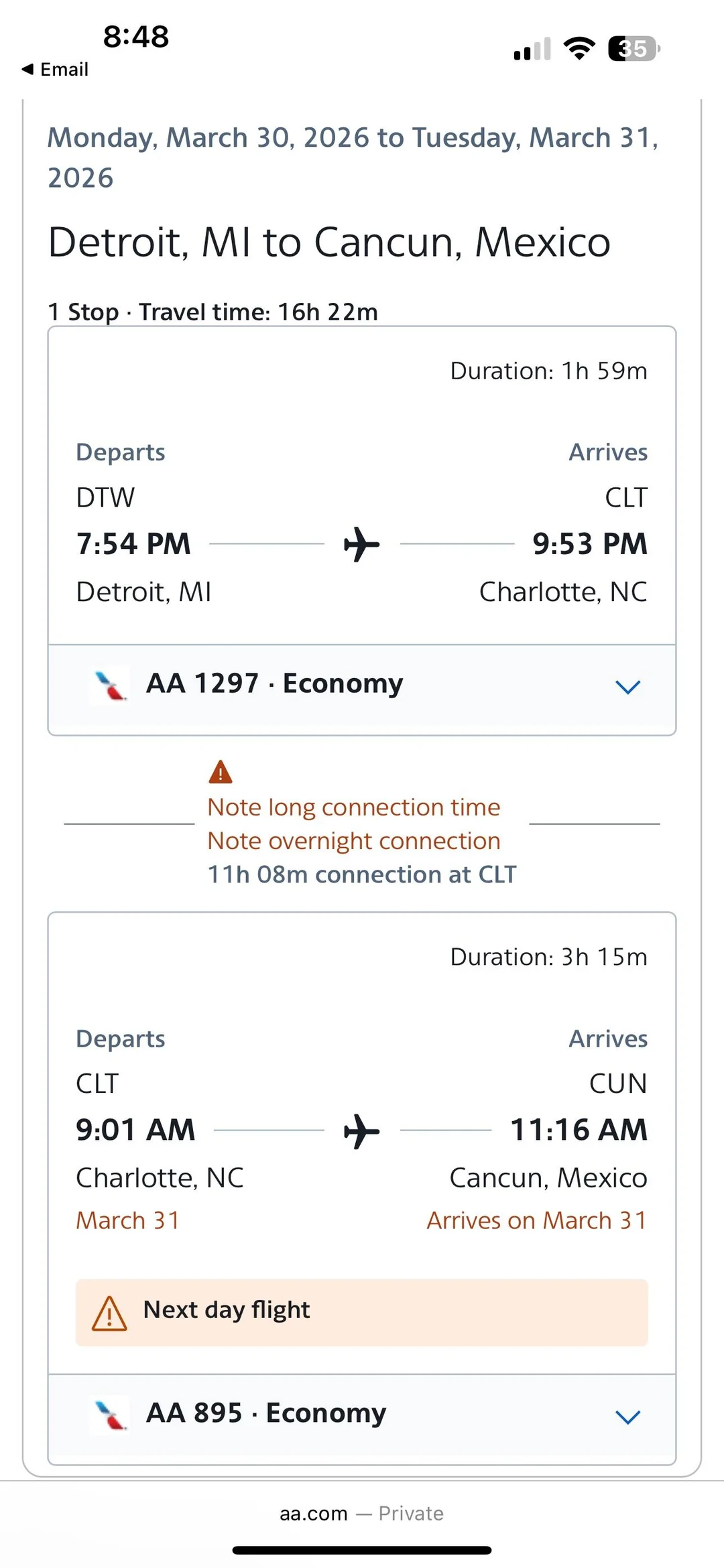Tap the Email back link label
Image resolution: width=724 pixels, height=1568 pixels.
[x=64, y=70]
